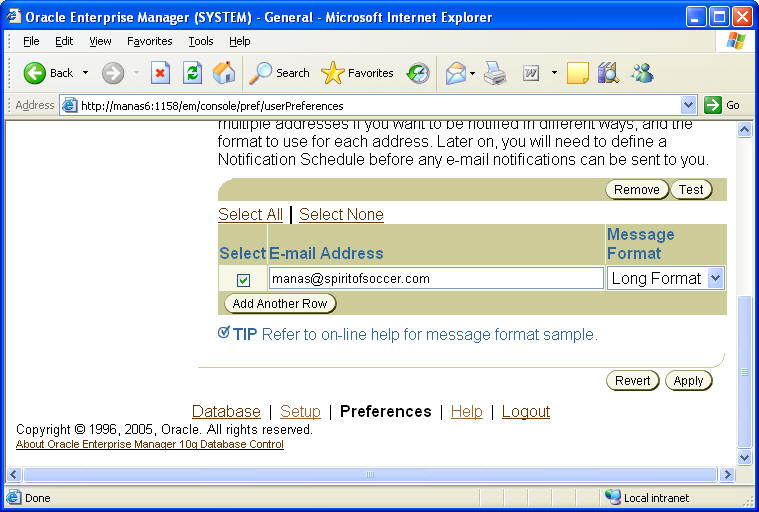Click the Forward arrow icon
The width and height of the screenshot is (759, 512).
click(113, 73)
